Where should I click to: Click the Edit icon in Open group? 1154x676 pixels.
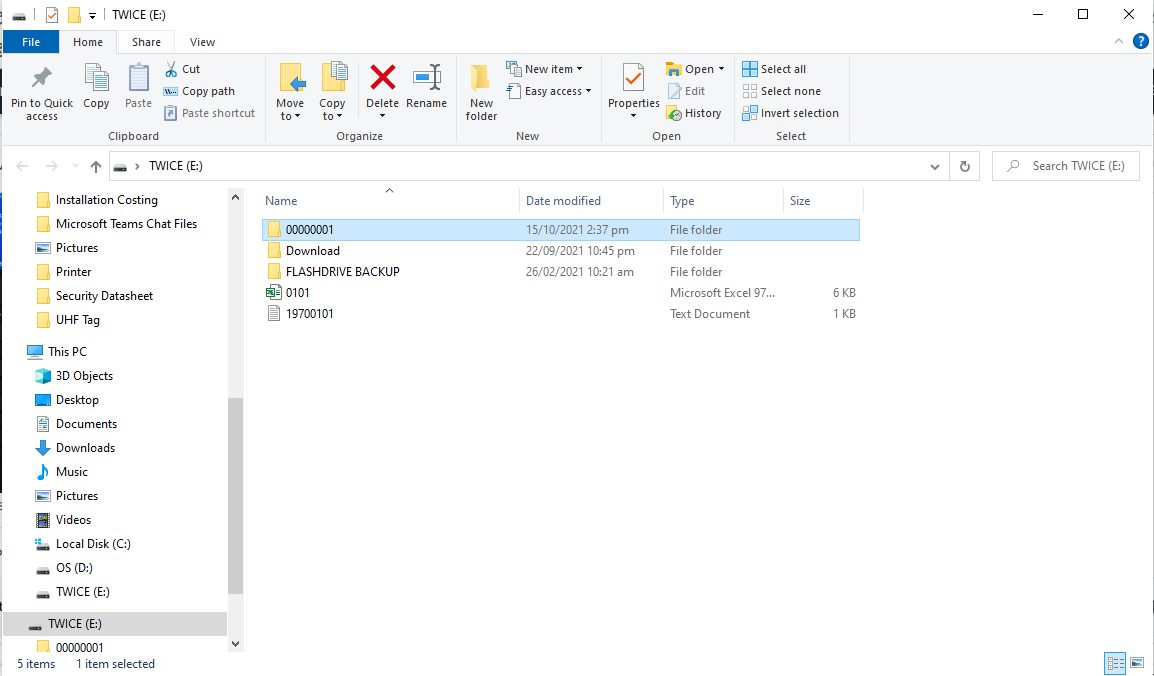674,91
